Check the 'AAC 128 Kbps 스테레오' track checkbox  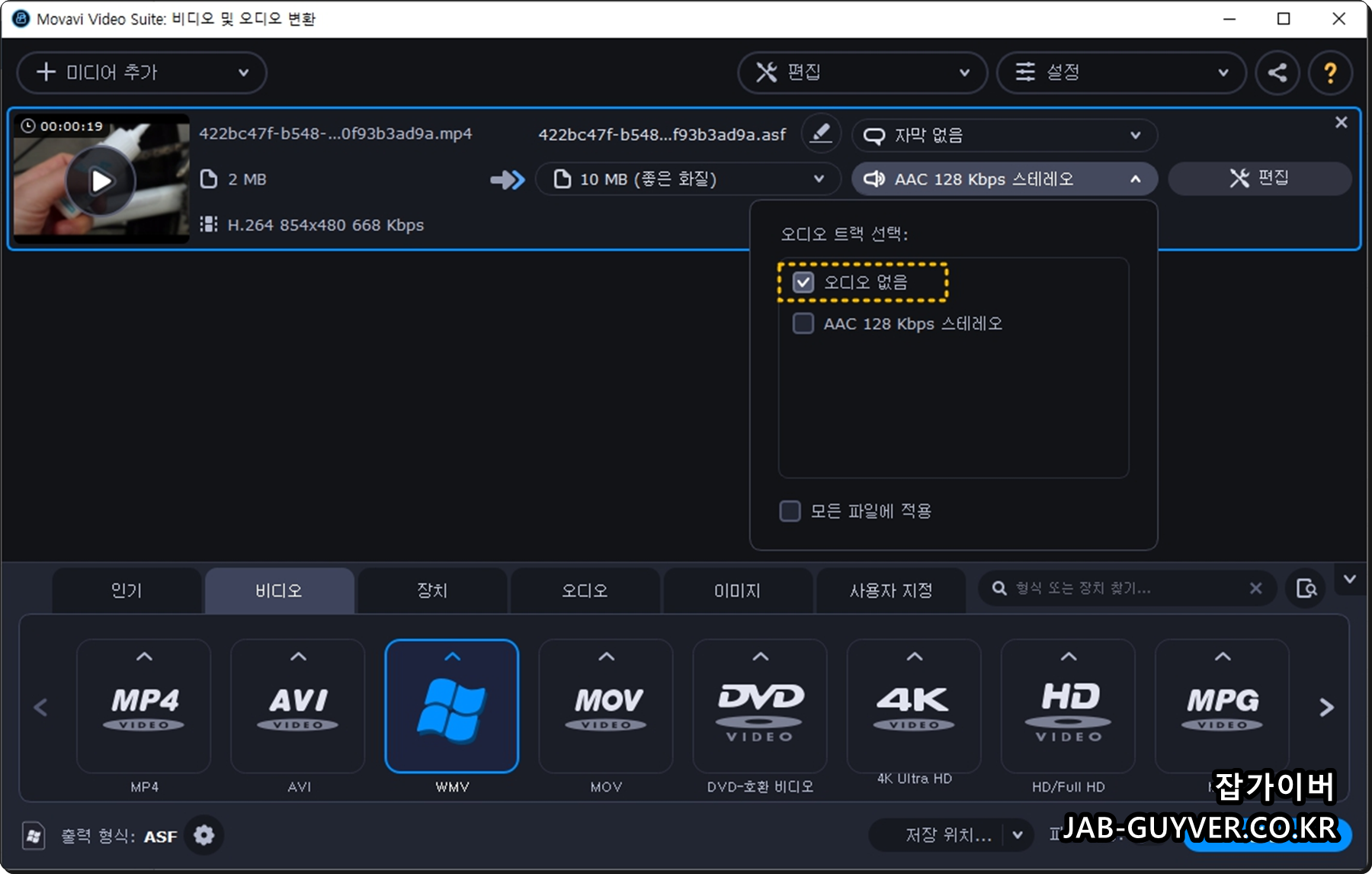tap(803, 323)
